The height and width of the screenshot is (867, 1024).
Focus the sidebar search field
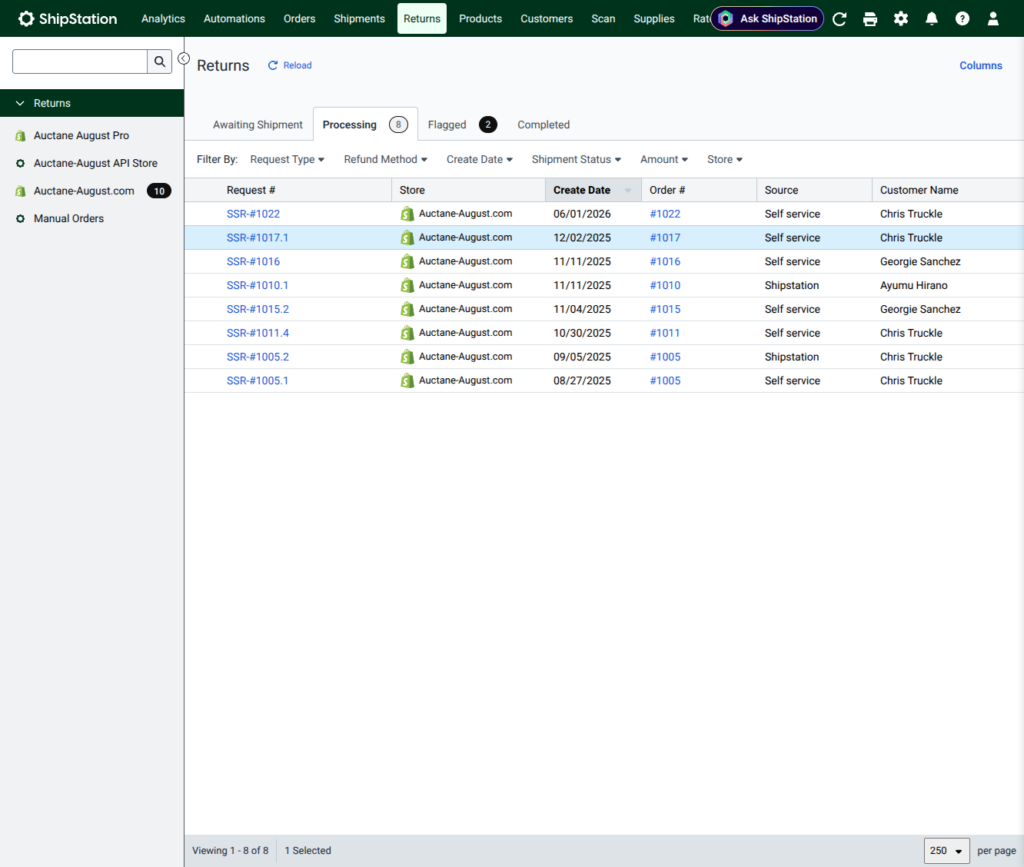[80, 61]
